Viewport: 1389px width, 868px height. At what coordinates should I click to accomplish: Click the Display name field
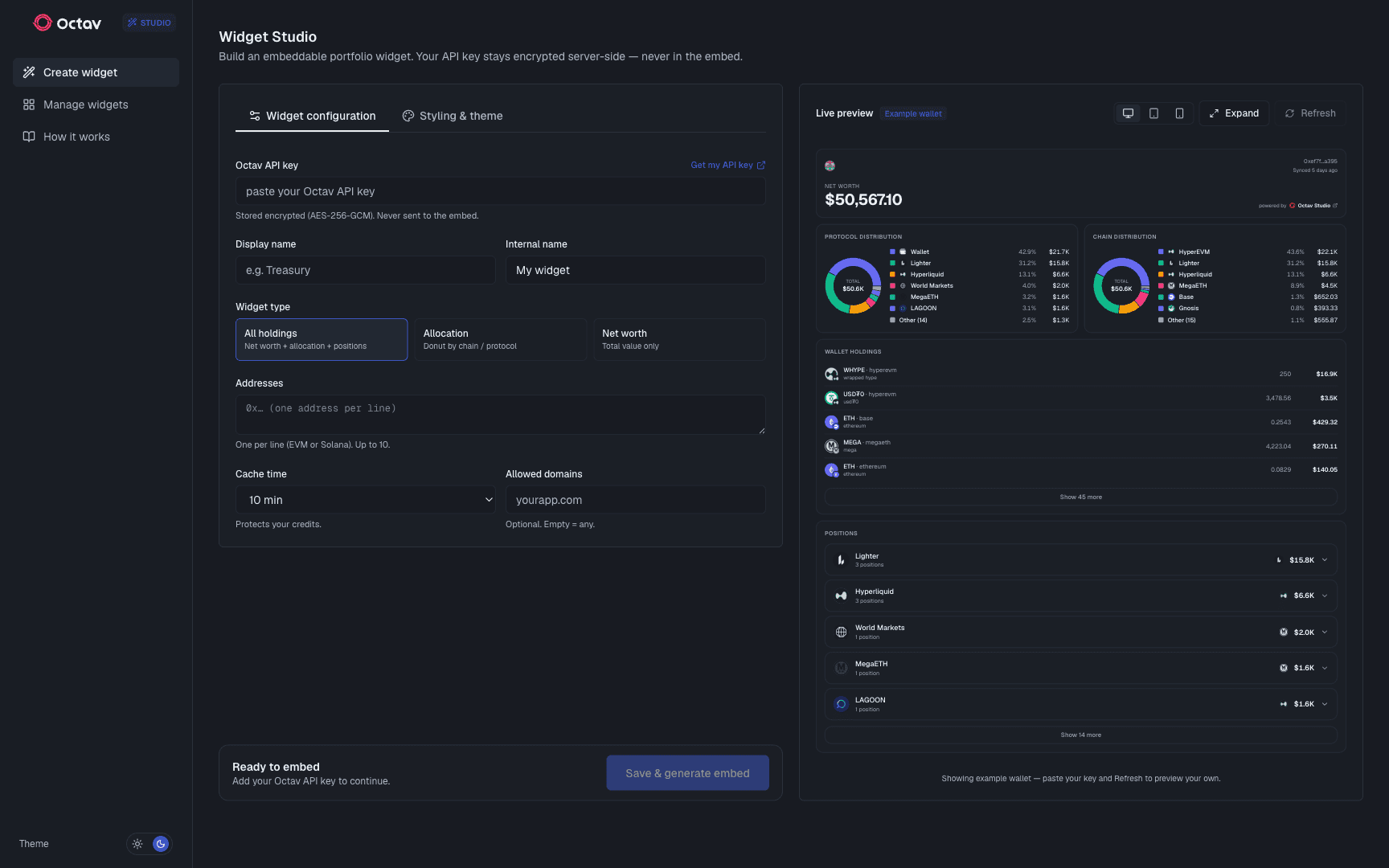(x=366, y=270)
